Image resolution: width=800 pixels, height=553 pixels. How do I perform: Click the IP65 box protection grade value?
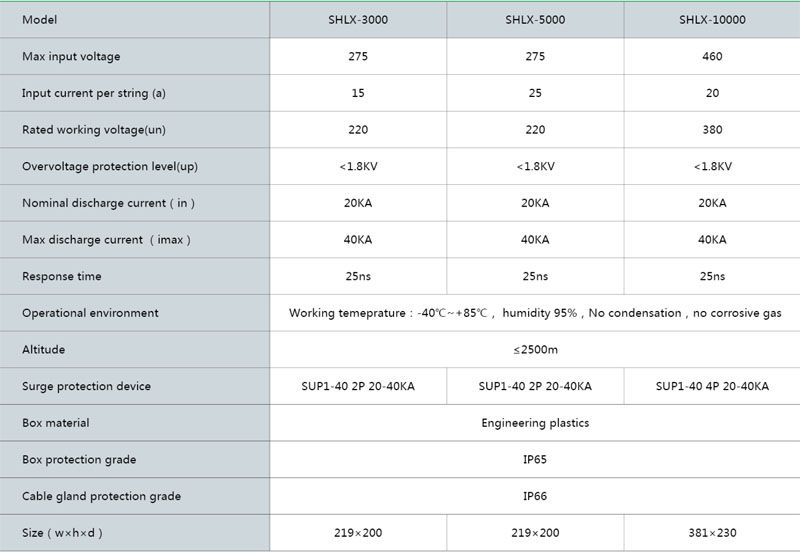click(535, 460)
